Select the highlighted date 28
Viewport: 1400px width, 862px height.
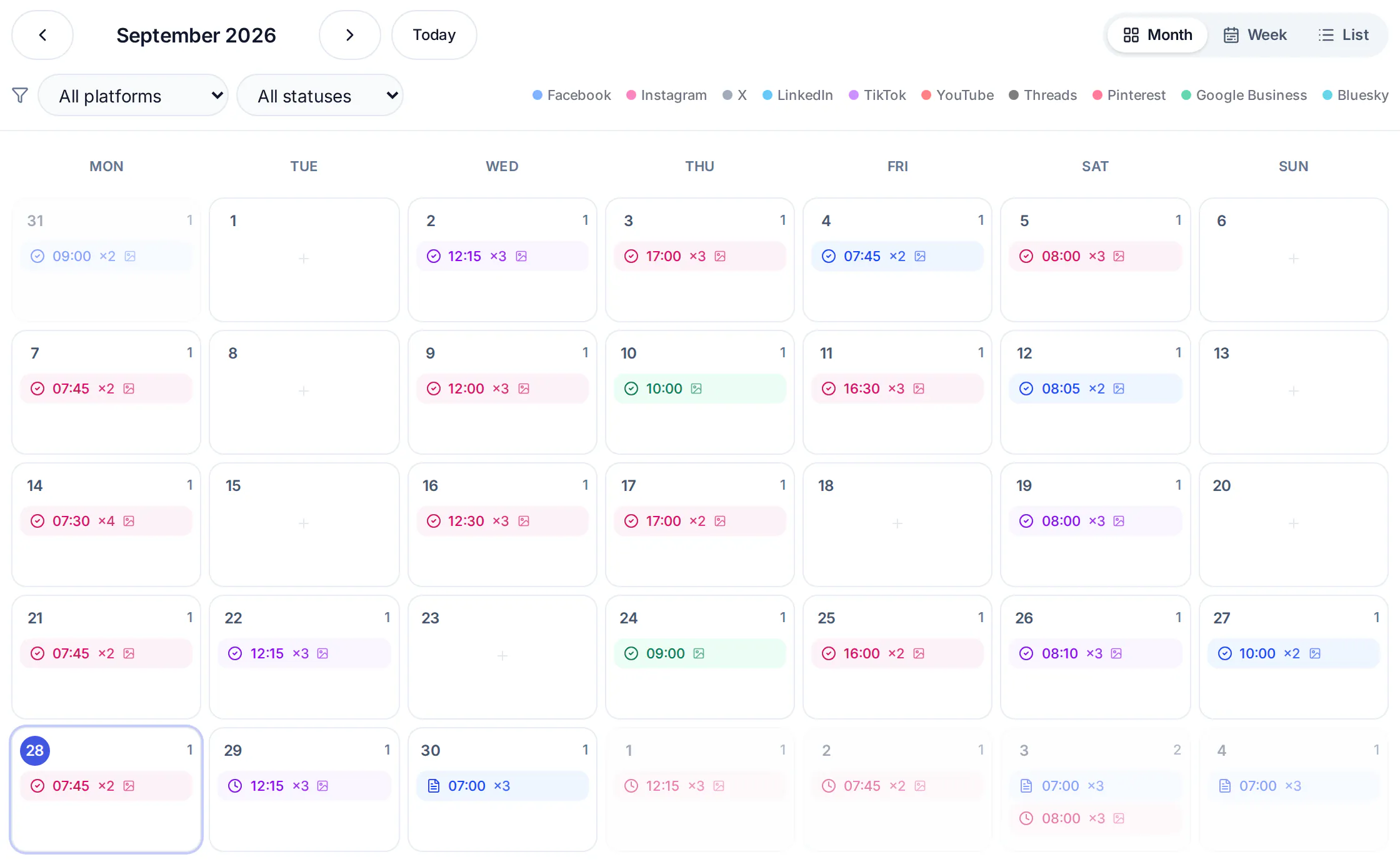tap(35, 750)
